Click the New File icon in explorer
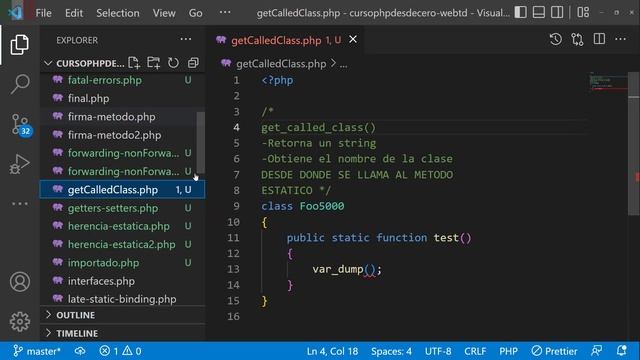The width and height of the screenshot is (640, 360). [x=134, y=63]
